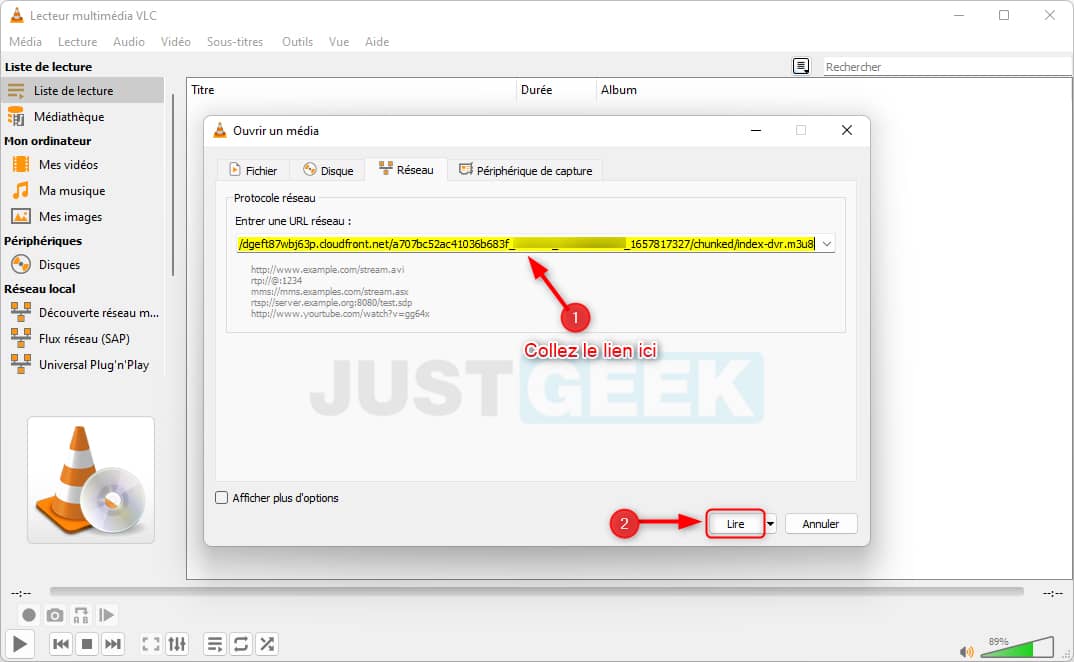Select Mes vidéos in sidebar
1074x662 pixels.
coord(82,164)
